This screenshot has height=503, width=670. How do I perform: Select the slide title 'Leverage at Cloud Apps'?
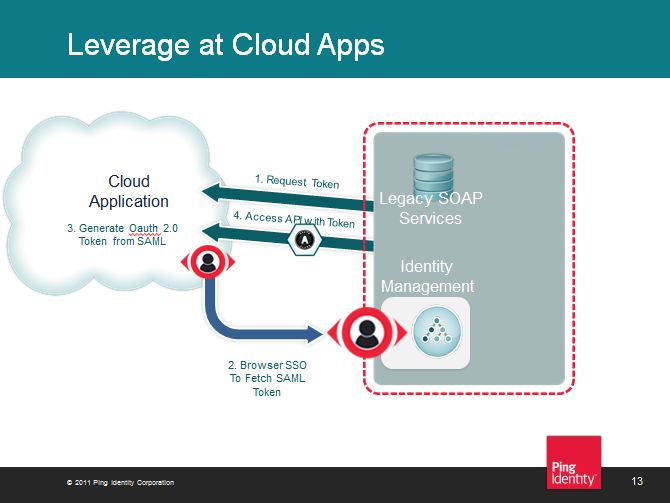pos(226,44)
